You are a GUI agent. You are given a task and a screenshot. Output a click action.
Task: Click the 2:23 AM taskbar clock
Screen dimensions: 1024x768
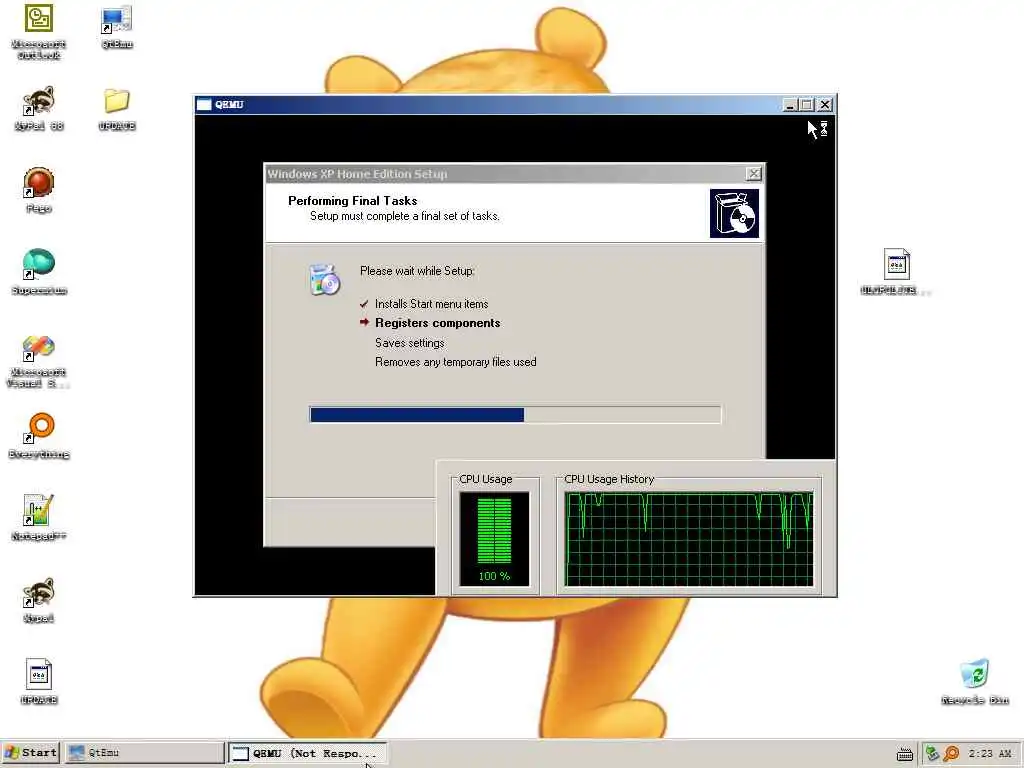pos(989,754)
